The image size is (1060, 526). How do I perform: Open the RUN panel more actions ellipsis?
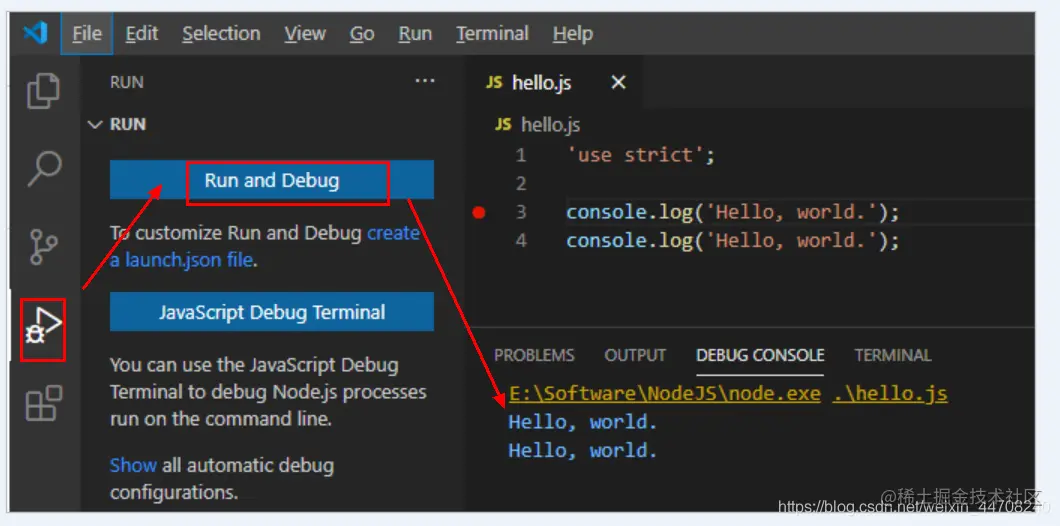[425, 81]
